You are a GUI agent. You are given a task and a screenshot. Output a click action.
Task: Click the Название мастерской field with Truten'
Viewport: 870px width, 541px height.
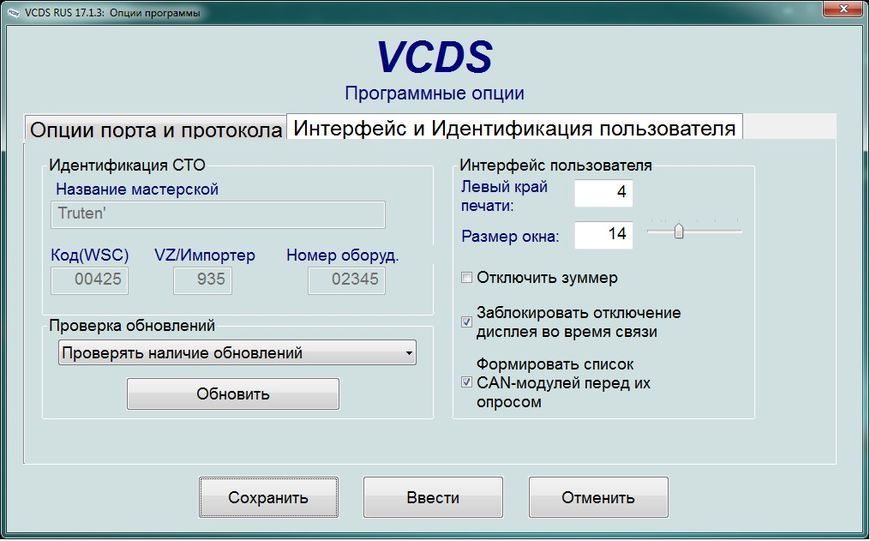pyautogui.click(x=218, y=214)
